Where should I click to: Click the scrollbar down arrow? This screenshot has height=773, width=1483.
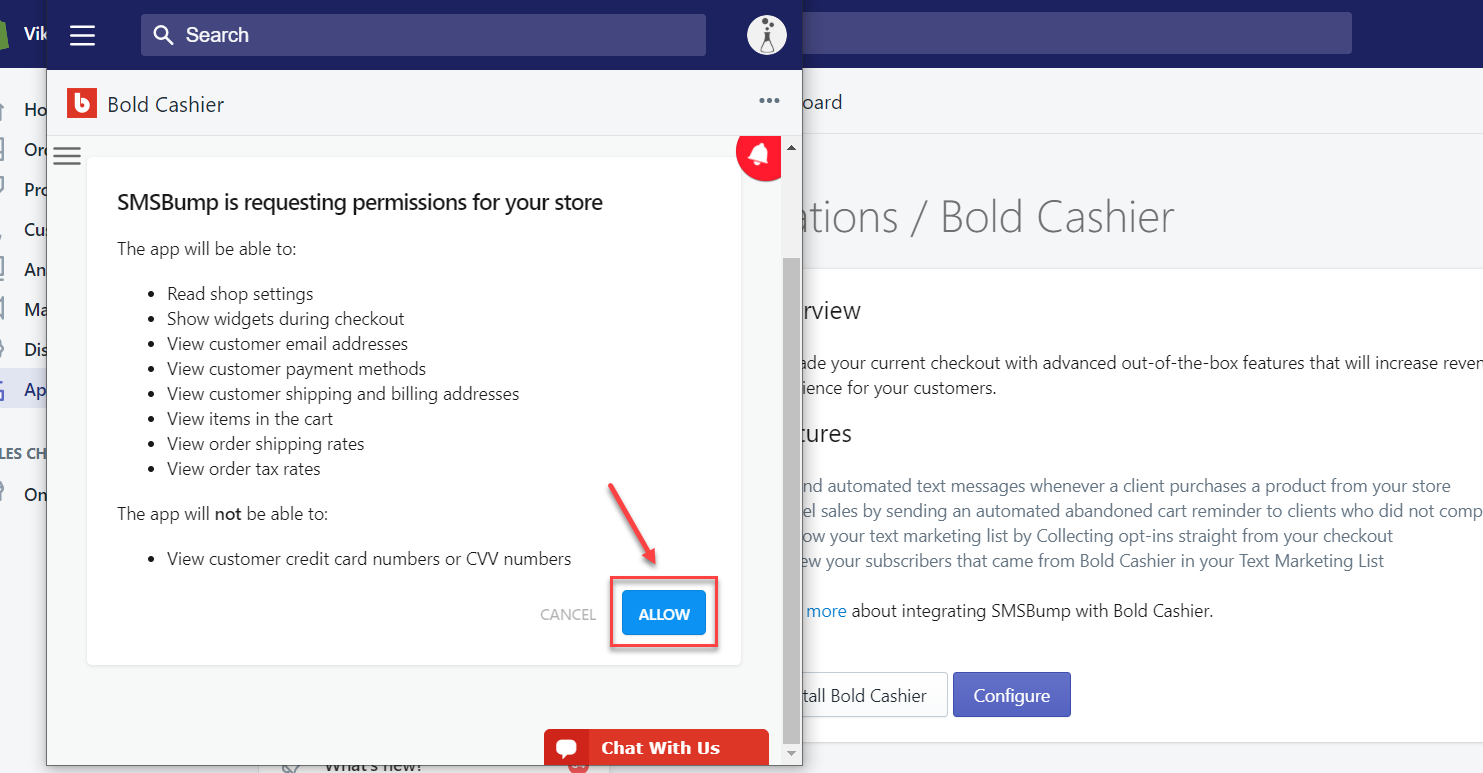[x=791, y=752]
